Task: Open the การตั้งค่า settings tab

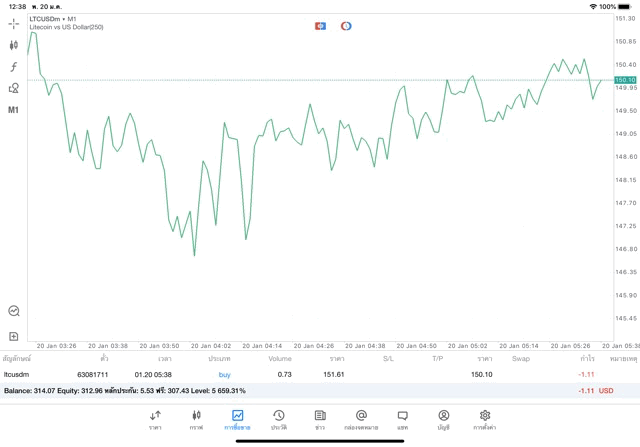Action: click(x=485, y=419)
